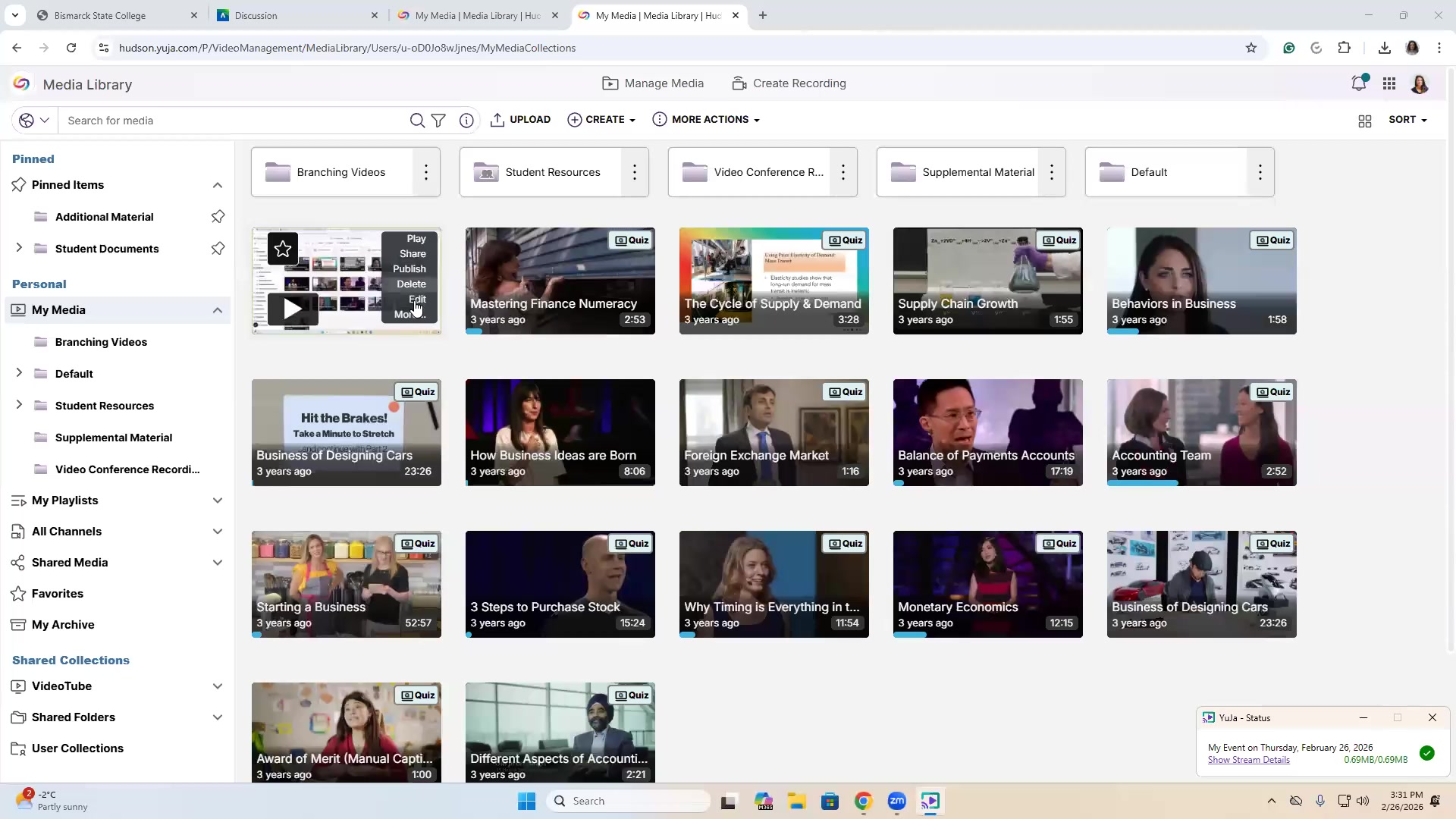Open the apps grid icon in header
The width and height of the screenshot is (1456, 819).
[x=1389, y=83]
